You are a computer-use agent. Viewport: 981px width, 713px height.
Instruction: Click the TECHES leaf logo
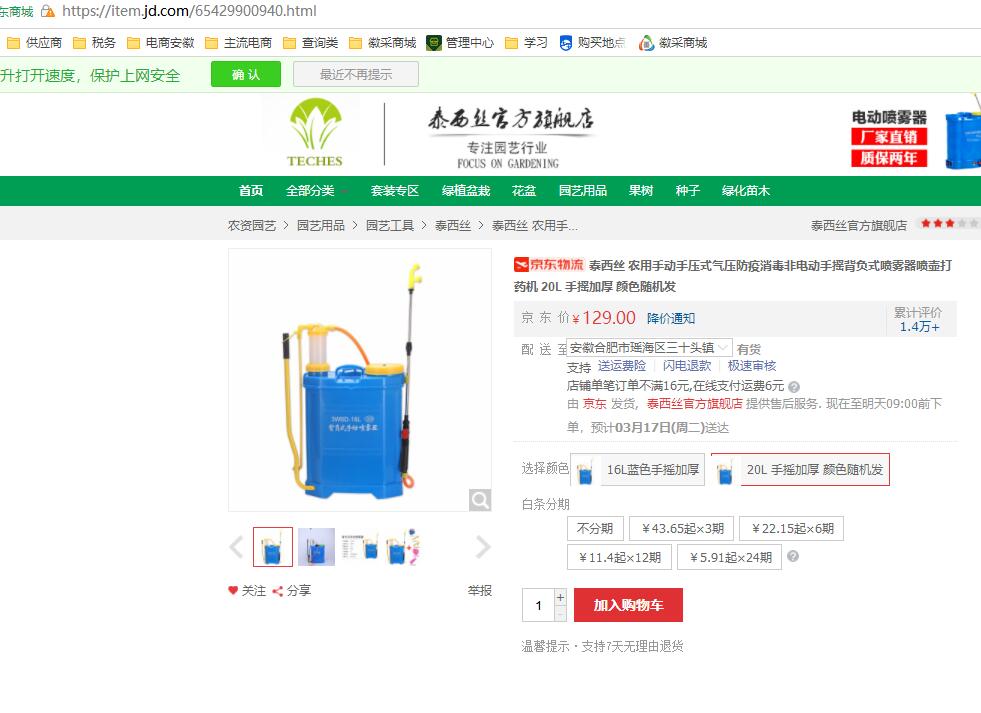click(315, 133)
